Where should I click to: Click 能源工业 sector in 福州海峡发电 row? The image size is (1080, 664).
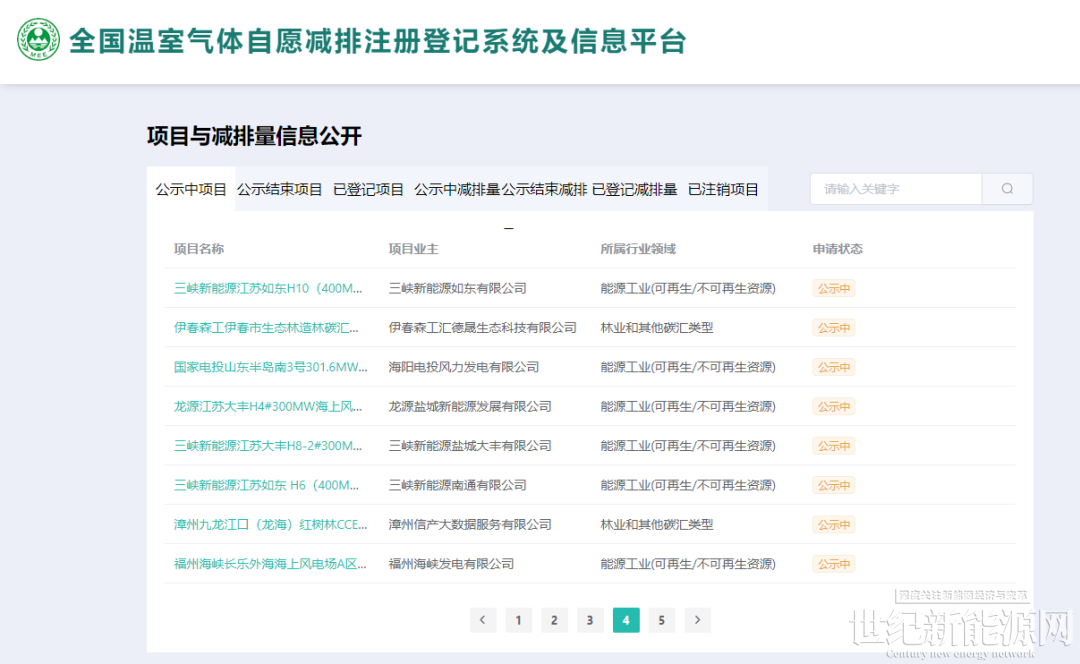pos(688,563)
